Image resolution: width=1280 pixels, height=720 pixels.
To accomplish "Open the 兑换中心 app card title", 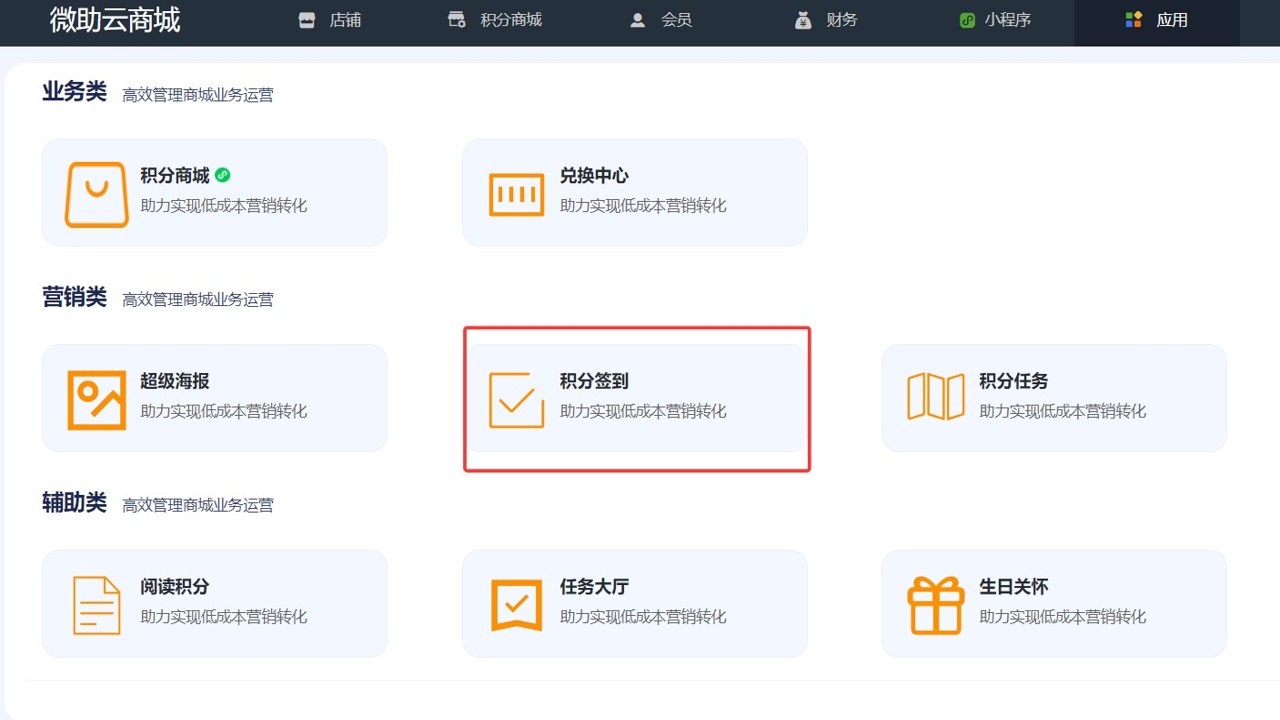I will [x=594, y=175].
